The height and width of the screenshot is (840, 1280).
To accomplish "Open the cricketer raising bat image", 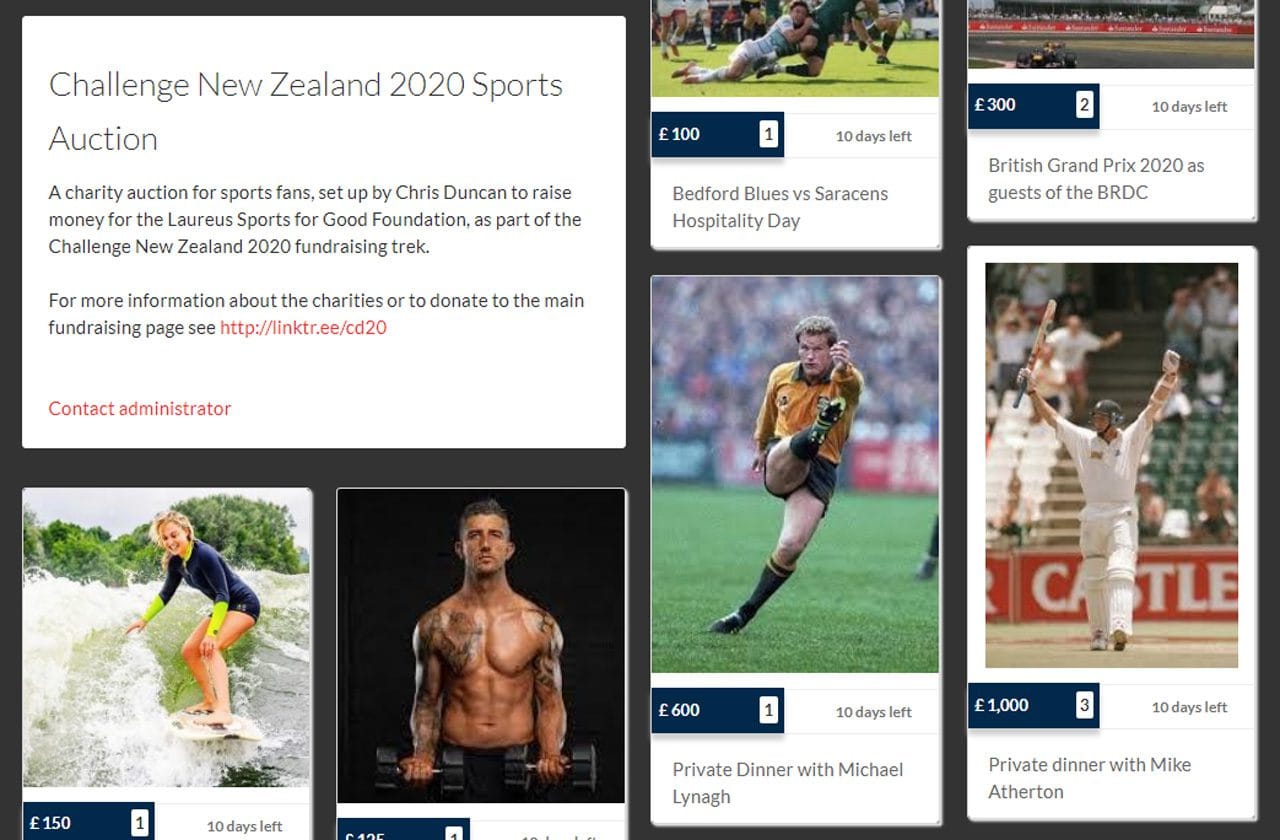I will click(1112, 465).
